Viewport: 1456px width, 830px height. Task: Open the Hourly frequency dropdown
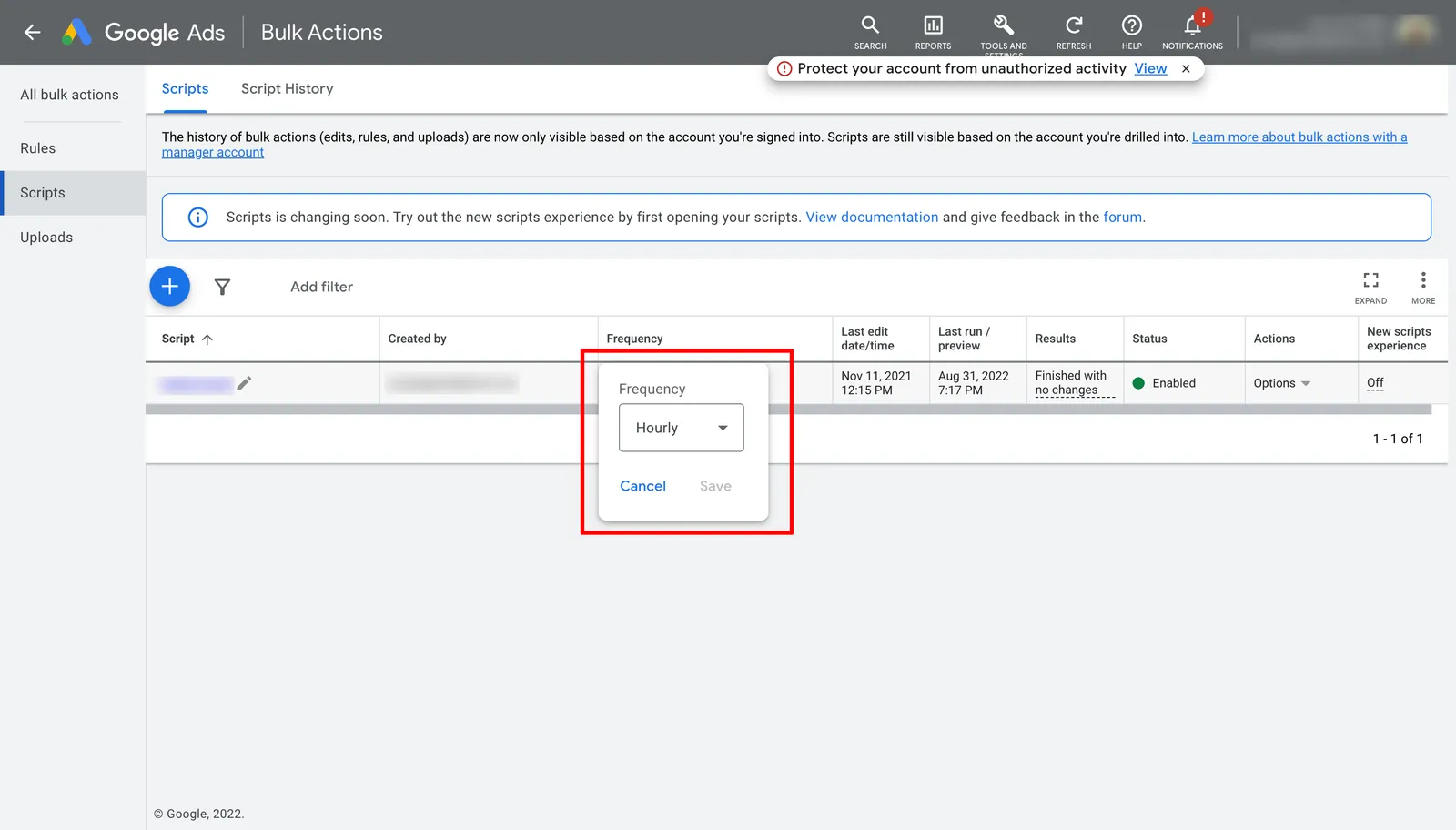click(682, 428)
